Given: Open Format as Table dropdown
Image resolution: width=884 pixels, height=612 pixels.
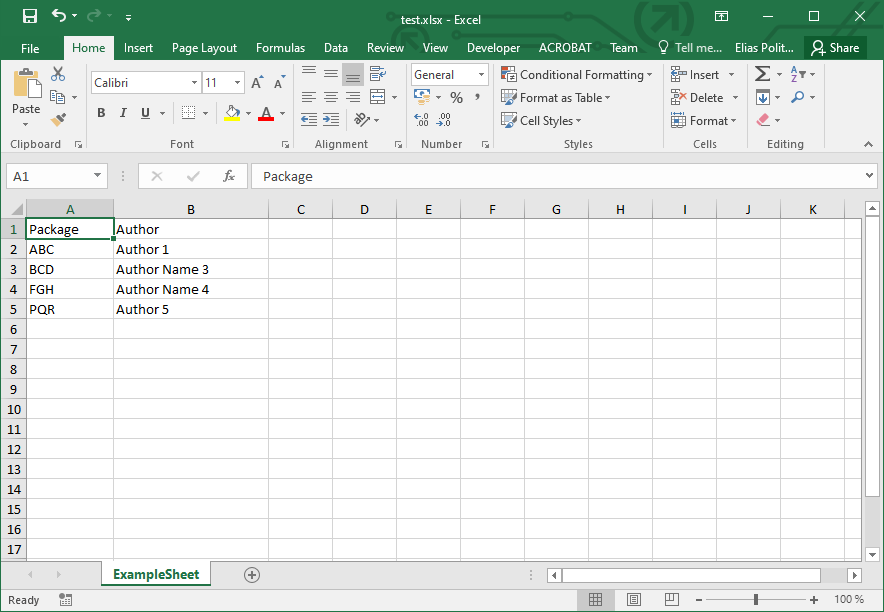Looking at the screenshot, I should point(556,97).
